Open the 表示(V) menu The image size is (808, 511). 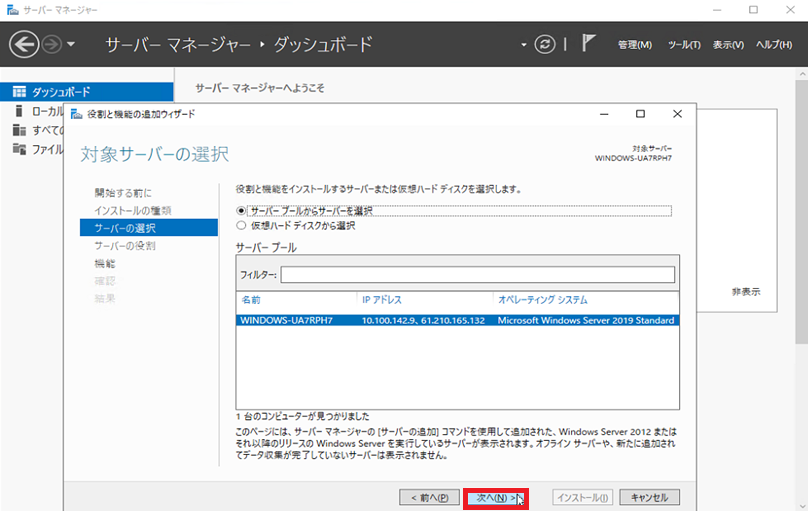pyautogui.click(x=728, y=45)
